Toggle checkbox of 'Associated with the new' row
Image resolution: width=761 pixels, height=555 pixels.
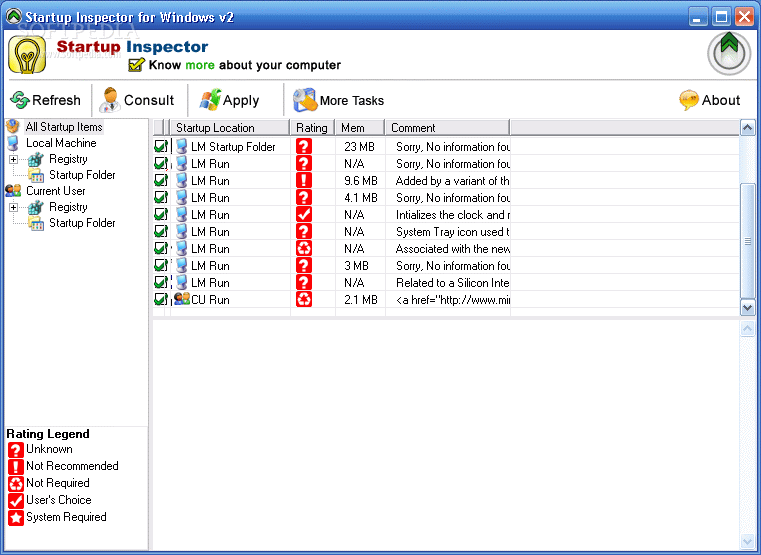(161, 248)
